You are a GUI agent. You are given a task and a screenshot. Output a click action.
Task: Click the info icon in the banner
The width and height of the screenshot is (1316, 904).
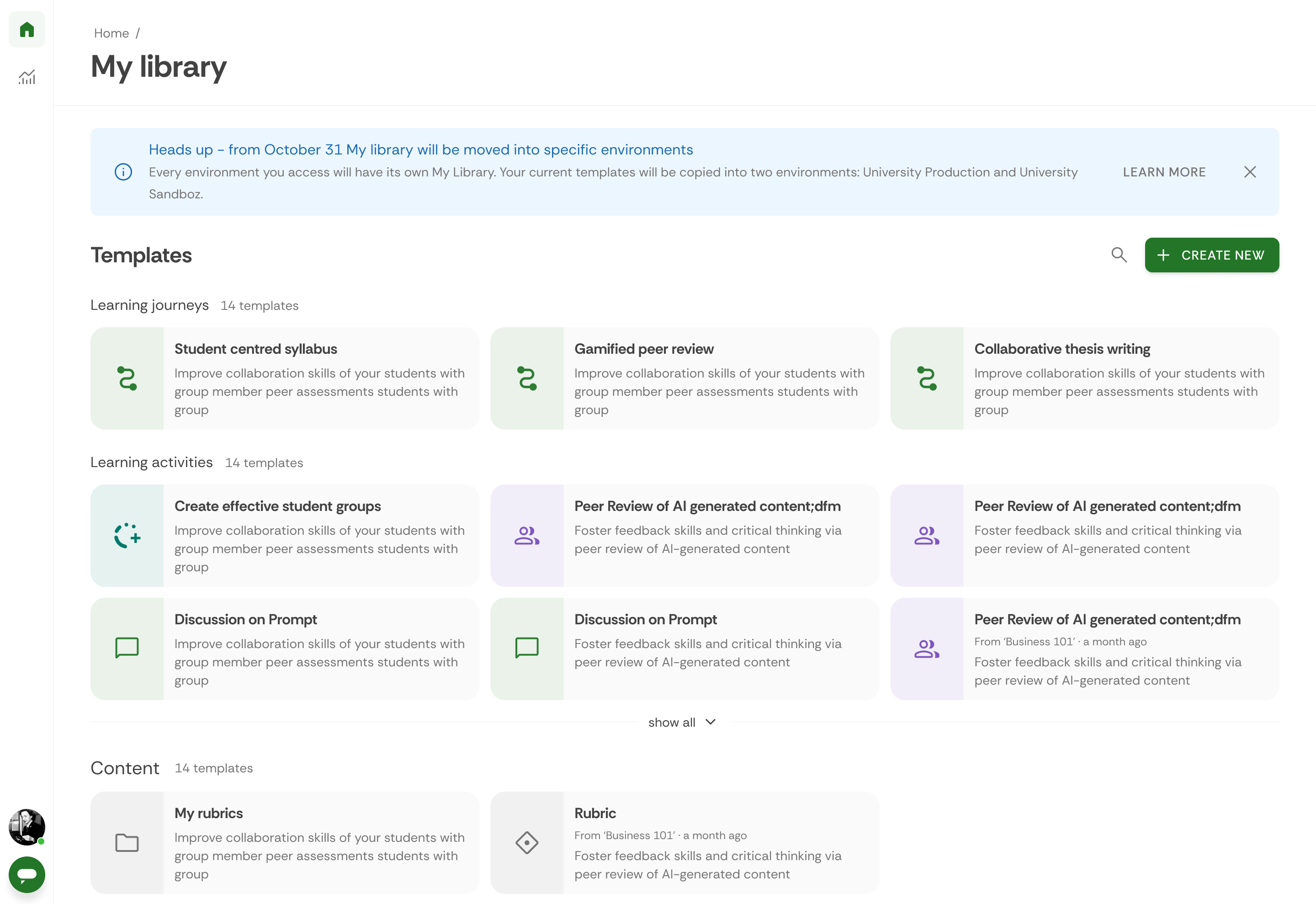pyautogui.click(x=123, y=172)
